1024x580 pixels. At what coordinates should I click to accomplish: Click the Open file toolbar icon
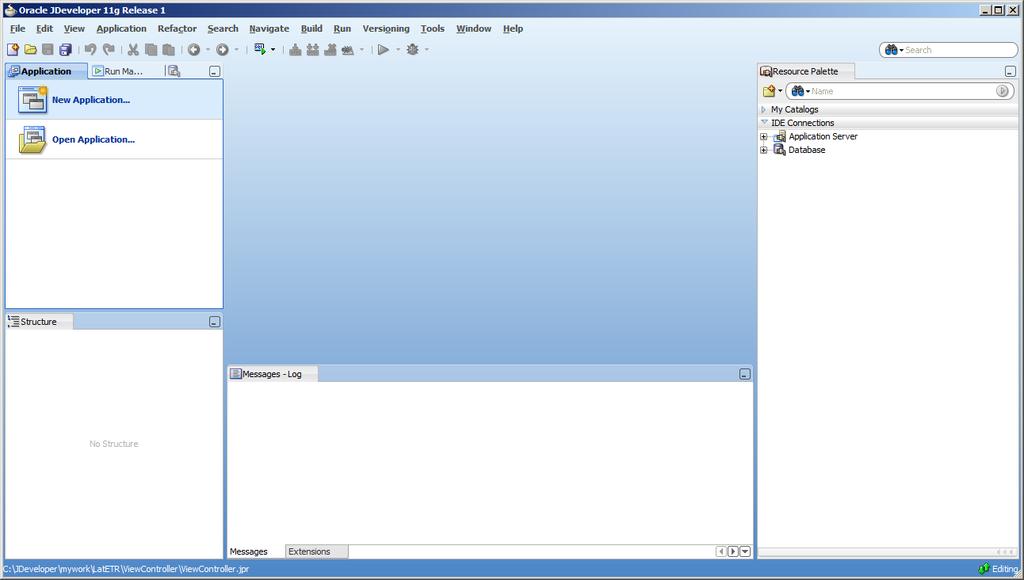(30, 50)
